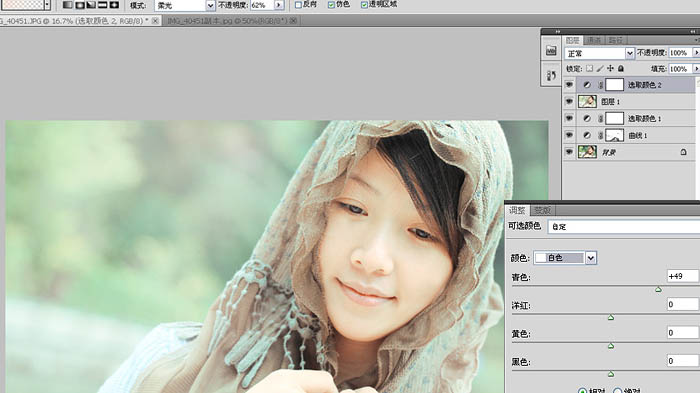Select the 图层 1 layer thumbnail
The width and height of the screenshot is (700, 393).
tap(587, 101)
